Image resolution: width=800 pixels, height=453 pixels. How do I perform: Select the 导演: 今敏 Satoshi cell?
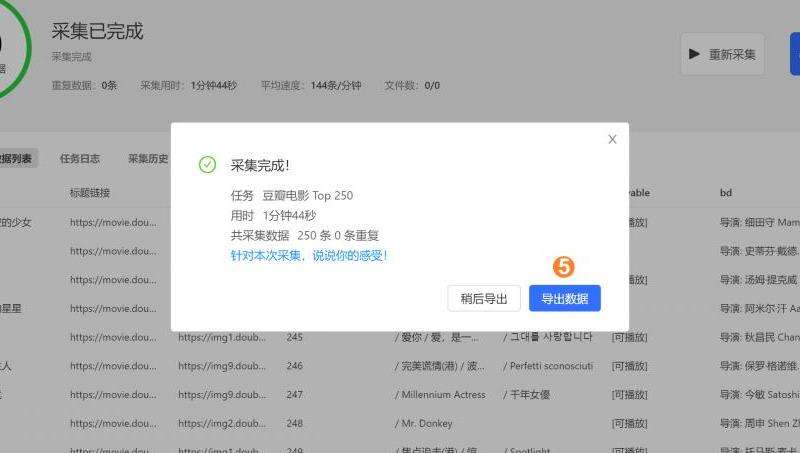(759, 395)
